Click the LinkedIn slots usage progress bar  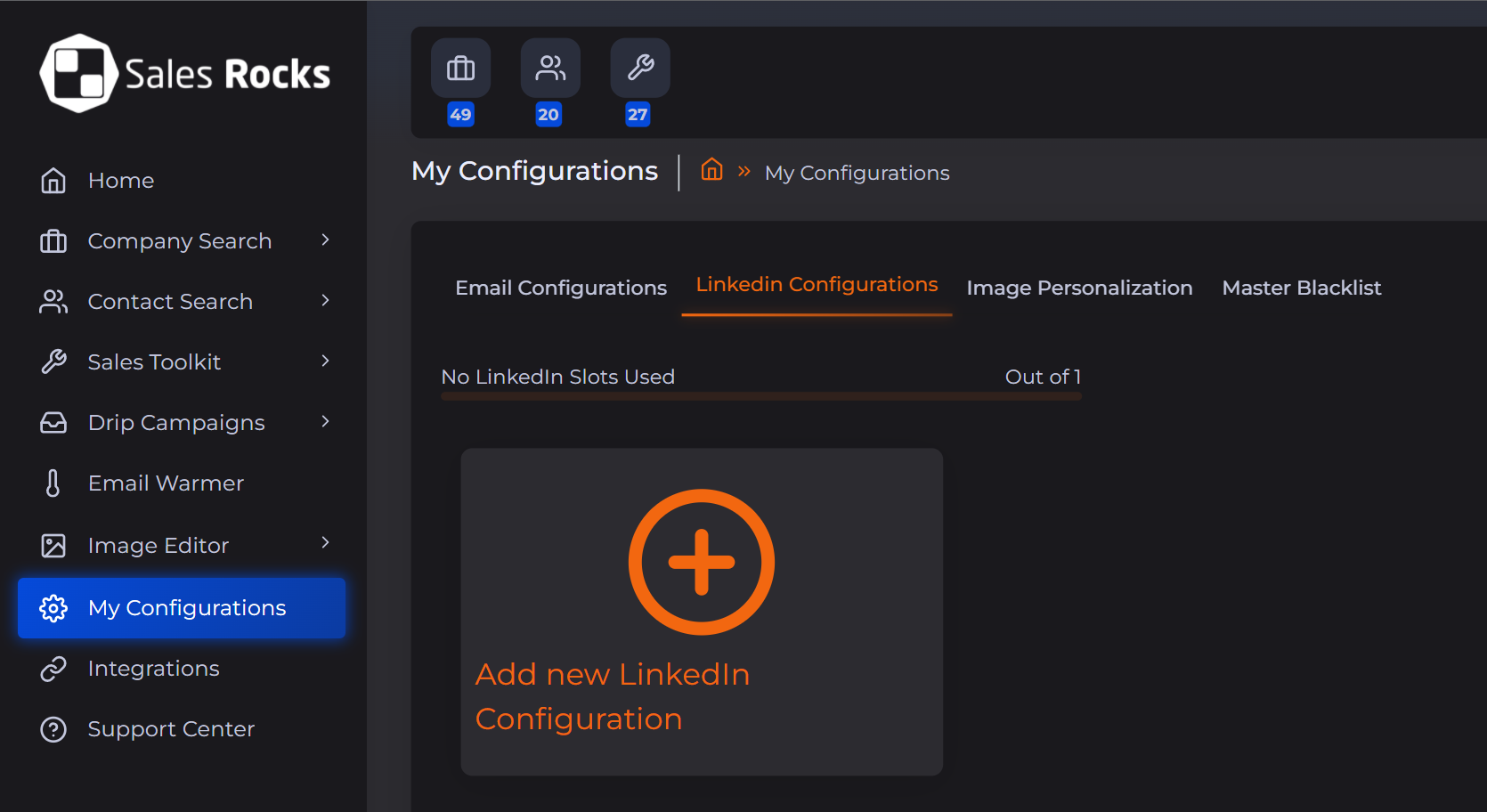coord(761,396)
